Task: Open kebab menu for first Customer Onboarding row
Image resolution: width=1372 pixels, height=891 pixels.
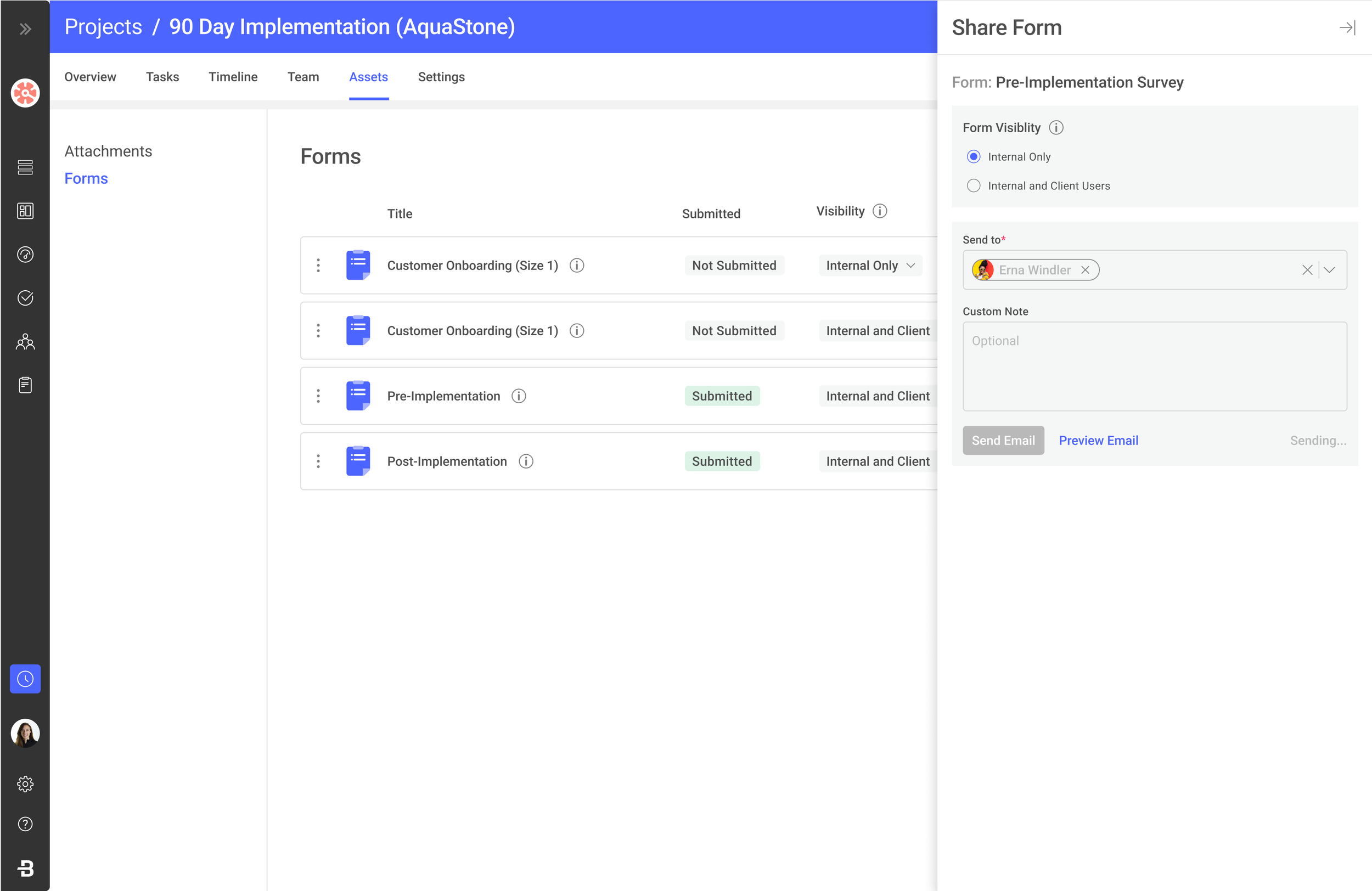Action: [x=318, y=265]
